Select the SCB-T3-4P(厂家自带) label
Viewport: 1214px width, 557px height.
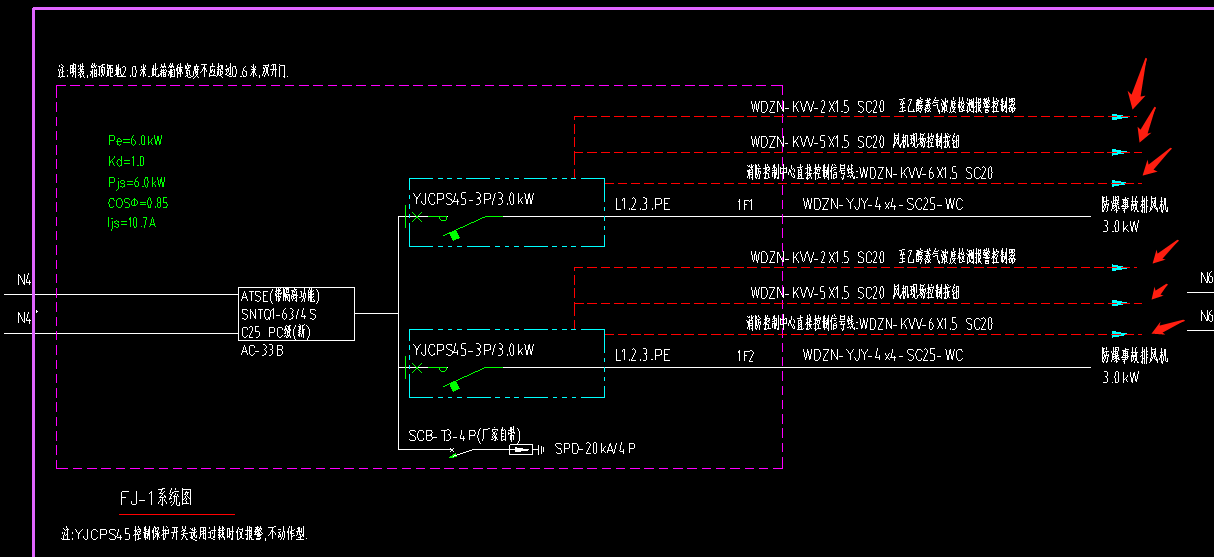465,435
